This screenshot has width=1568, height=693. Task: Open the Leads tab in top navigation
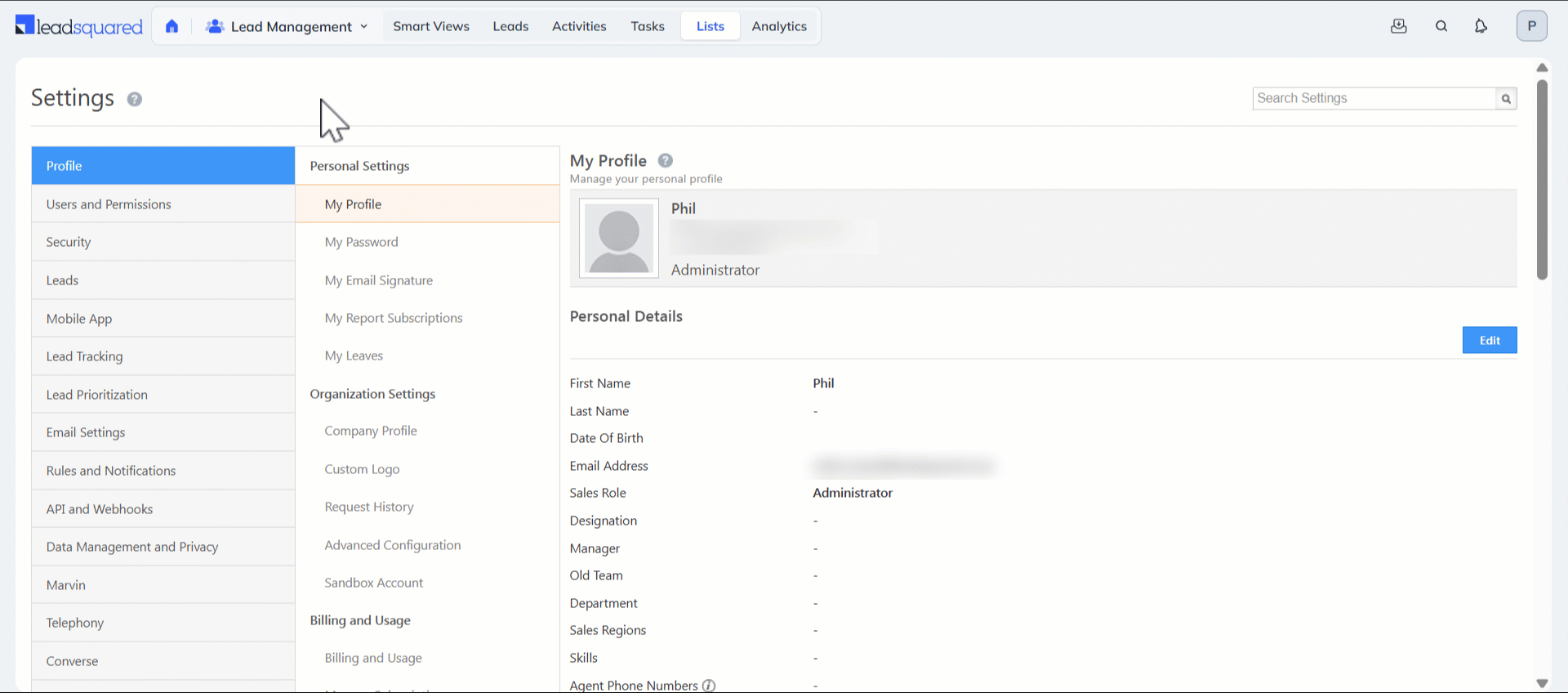pos(510,26)
